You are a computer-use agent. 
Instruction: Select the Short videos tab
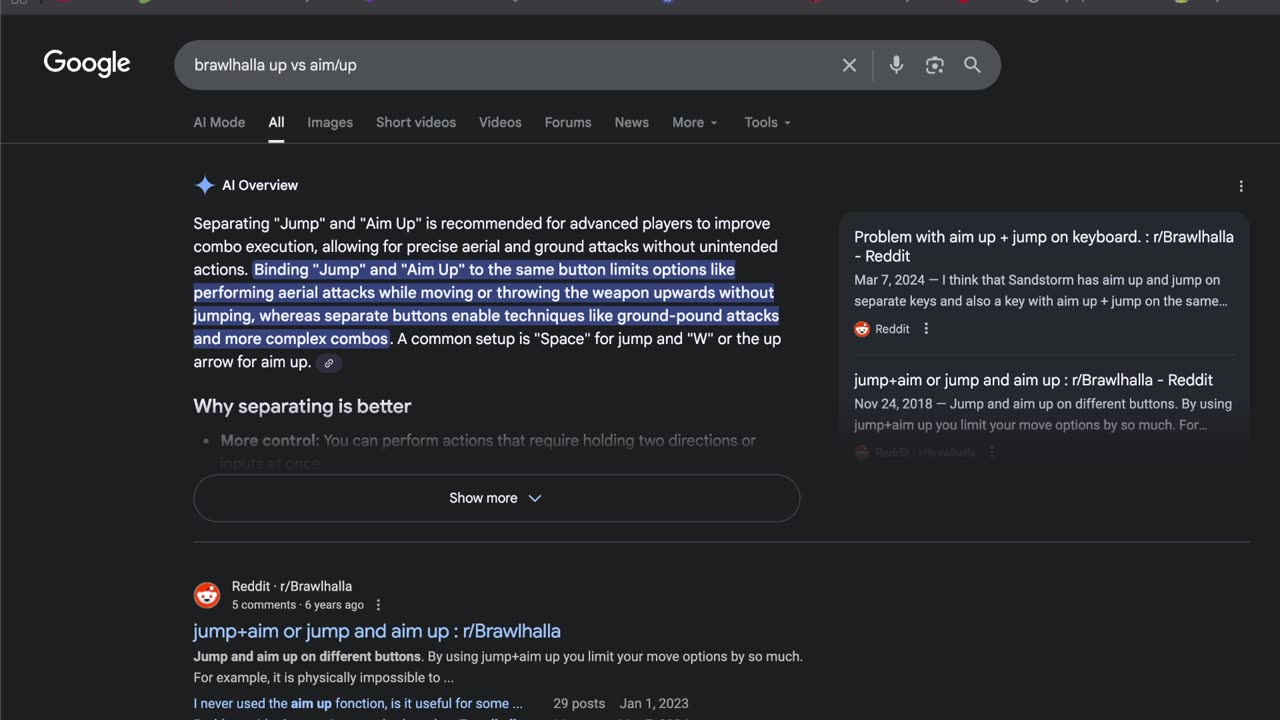[x=416, y=122]
